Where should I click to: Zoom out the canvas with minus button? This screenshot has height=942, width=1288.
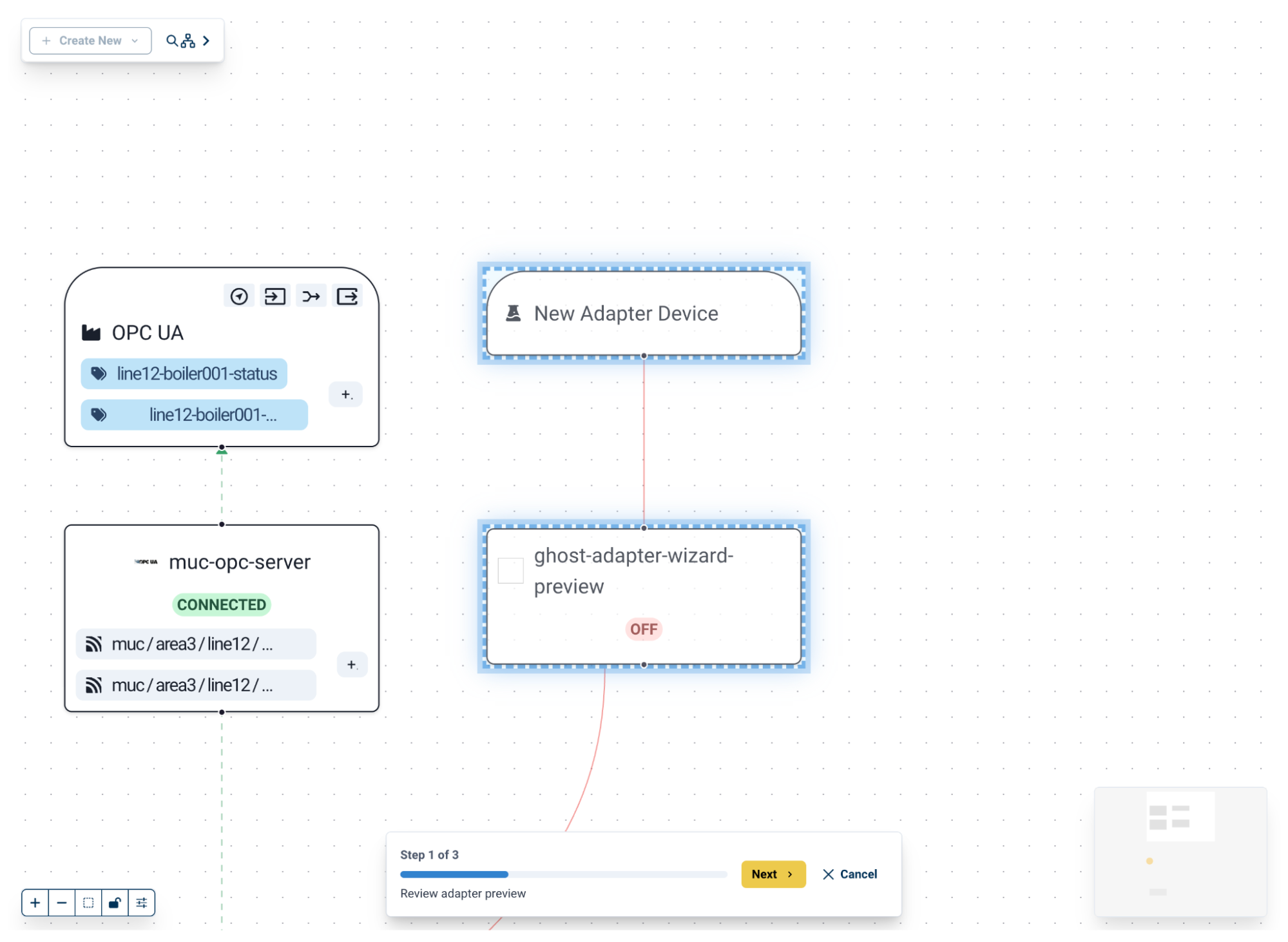pos(62,903)
